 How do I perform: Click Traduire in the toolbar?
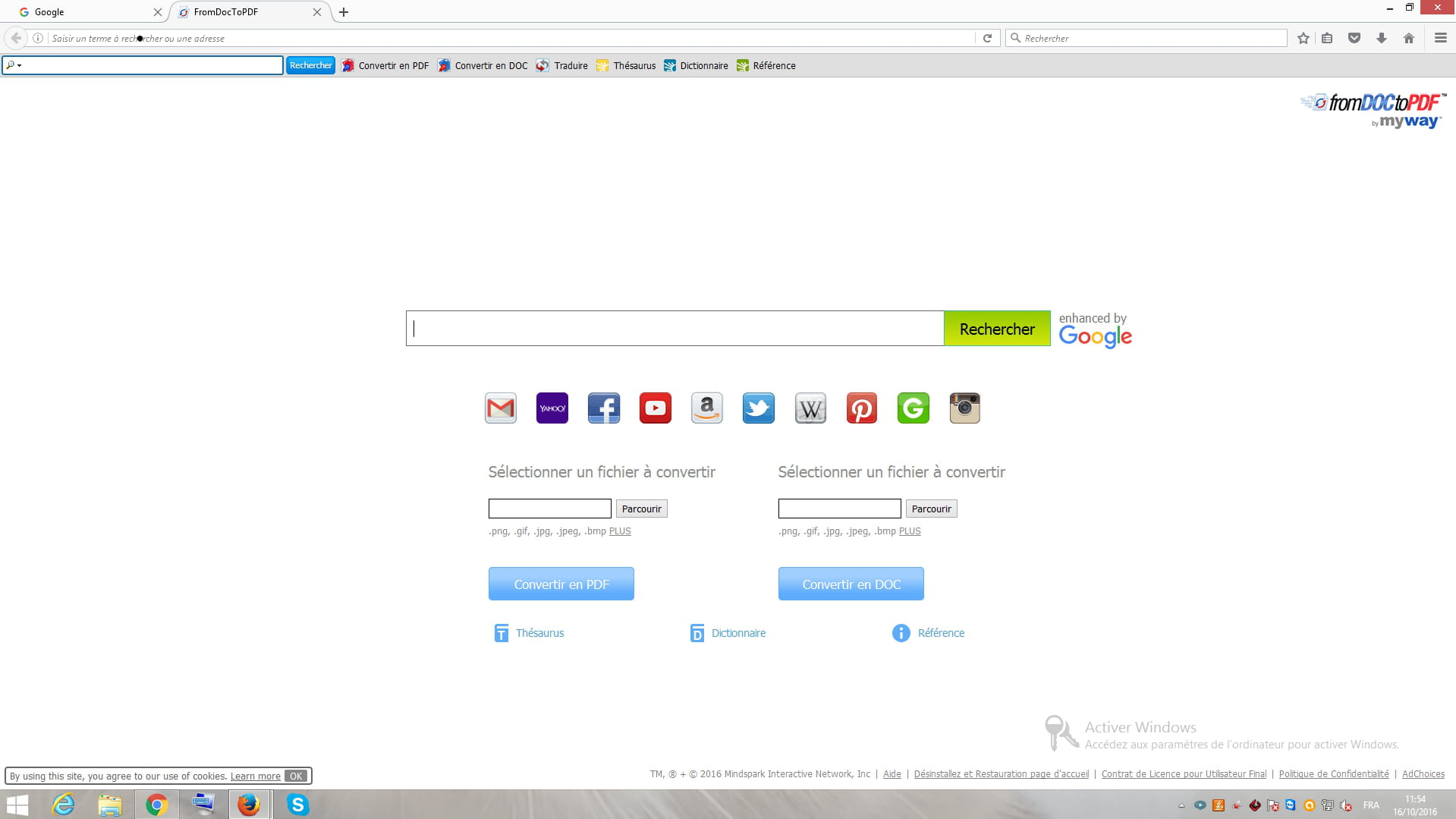(562, 66)
